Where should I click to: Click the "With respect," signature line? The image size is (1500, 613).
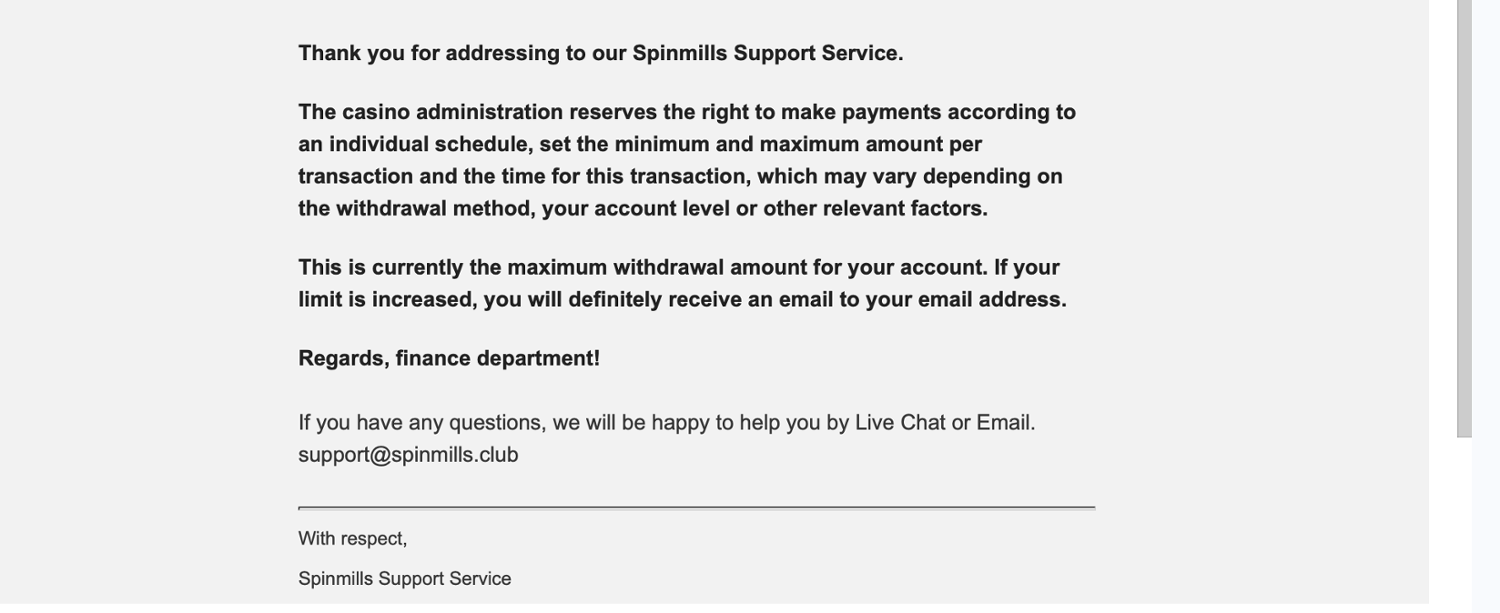(x=352, y=539)
